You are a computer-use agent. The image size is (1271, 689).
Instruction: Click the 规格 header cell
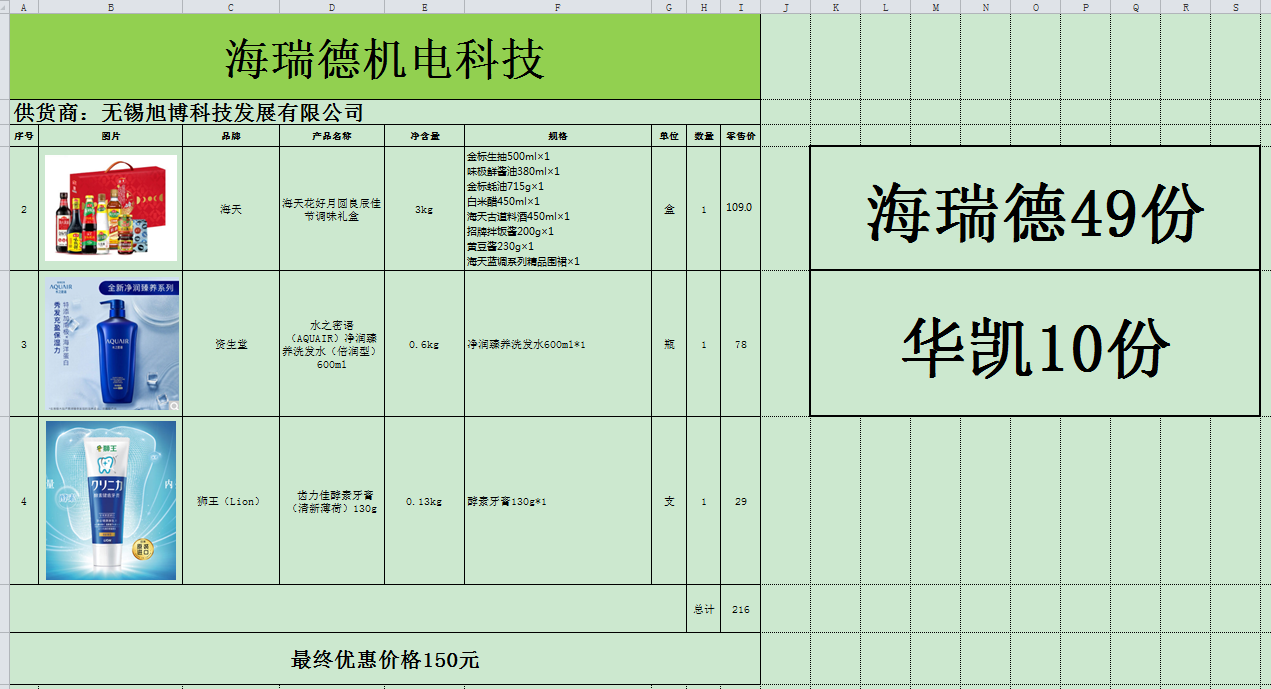[x=558, y=136]
